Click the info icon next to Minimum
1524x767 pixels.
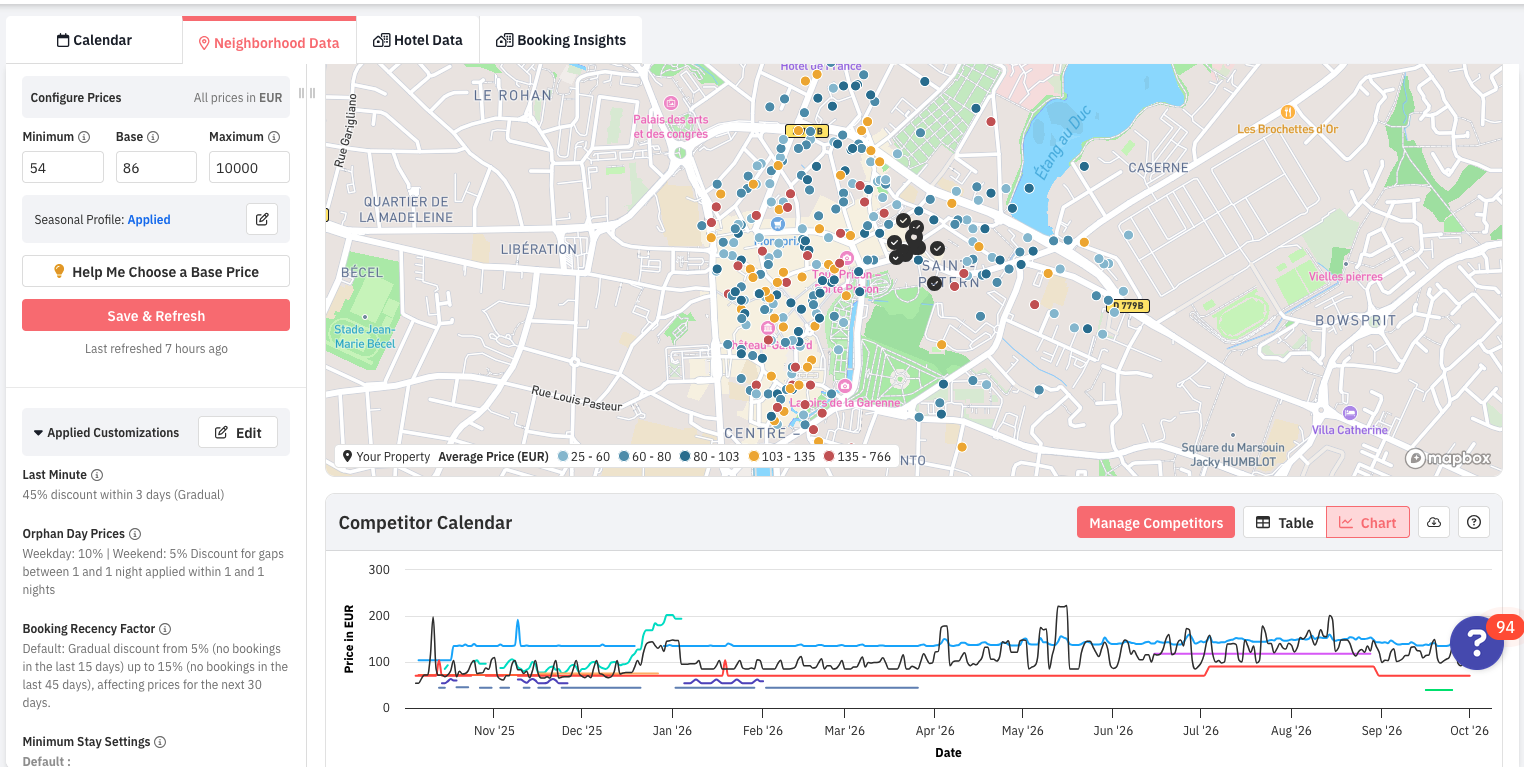(84, 137)
